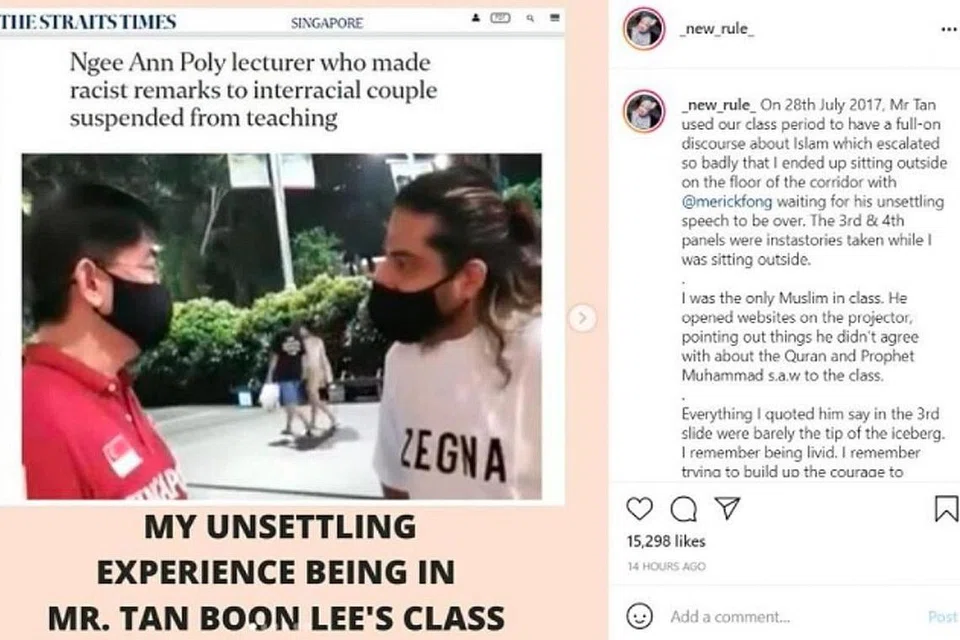
Task: Like the post with the heart icon
Action: point(640,509)
